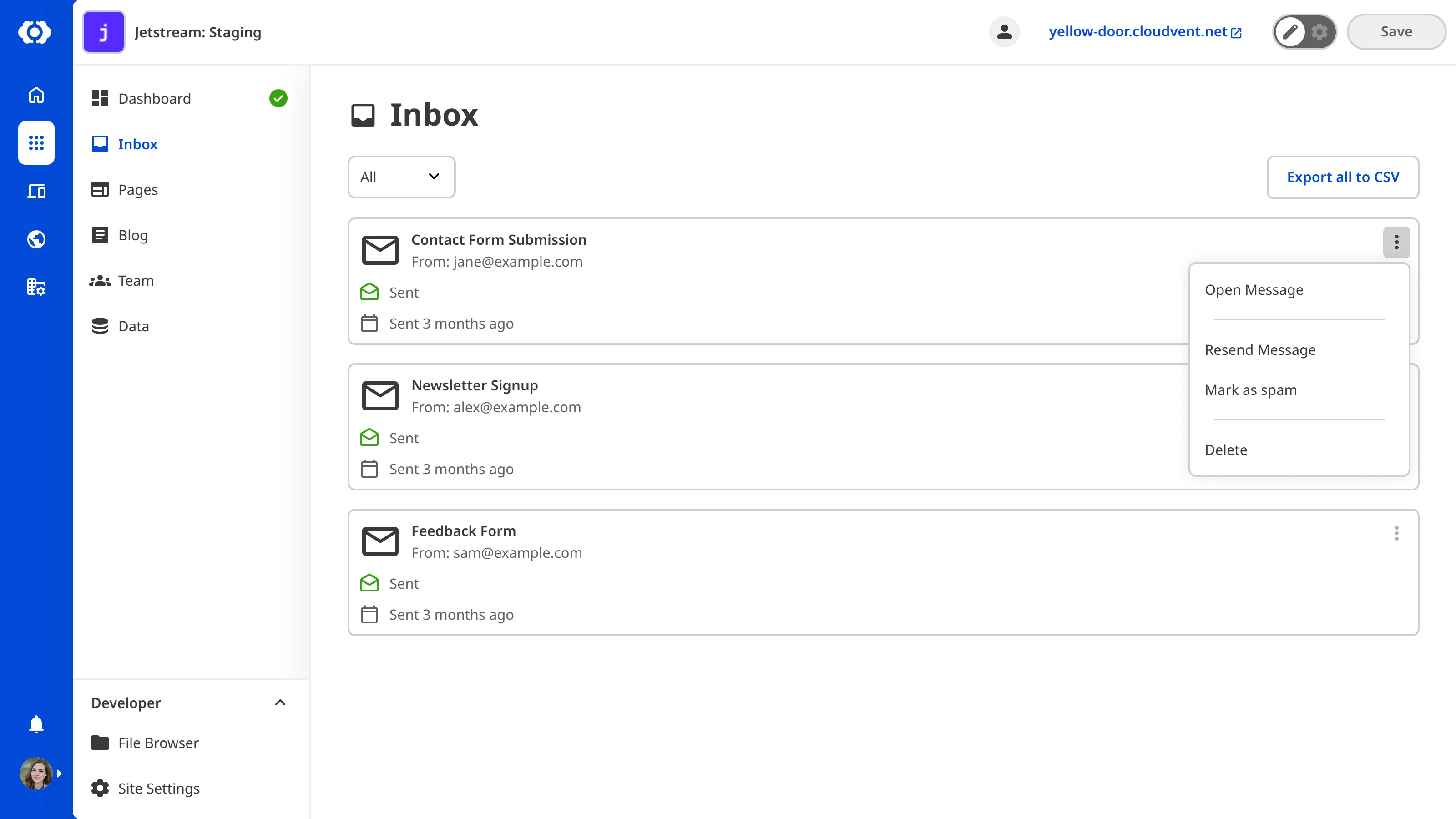Image resolution: width=1456 pixels, height=819 pixels.
Task: Select Mark as spam from the context menu
Action: point(1251,389)
